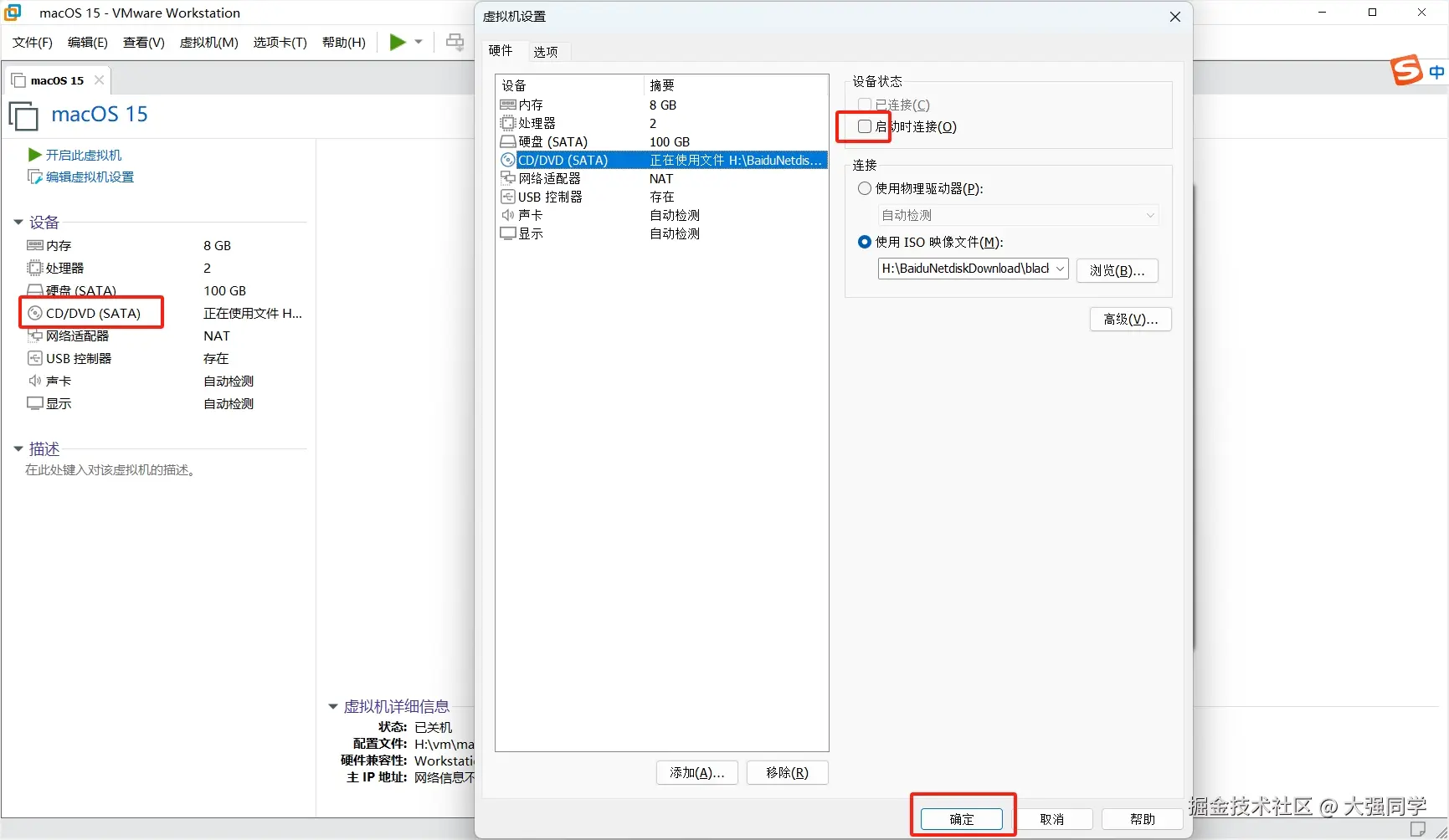Click 显示 monitor icon in settings device list
This screenshot has width=1449, height=840.
508,233
